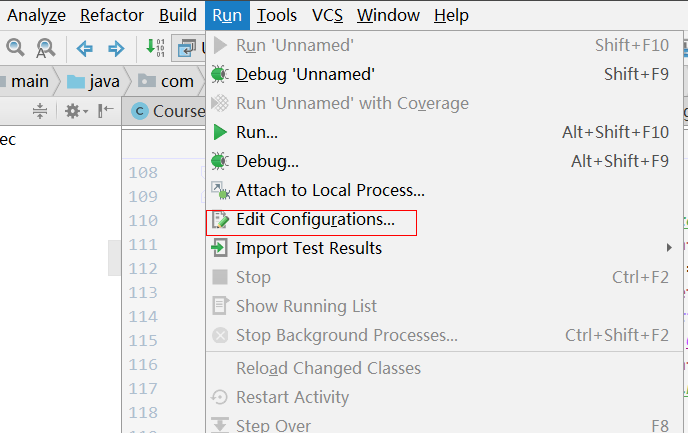
Task: Open the project panel gear settings dropdown
Action: coord(75,111)
